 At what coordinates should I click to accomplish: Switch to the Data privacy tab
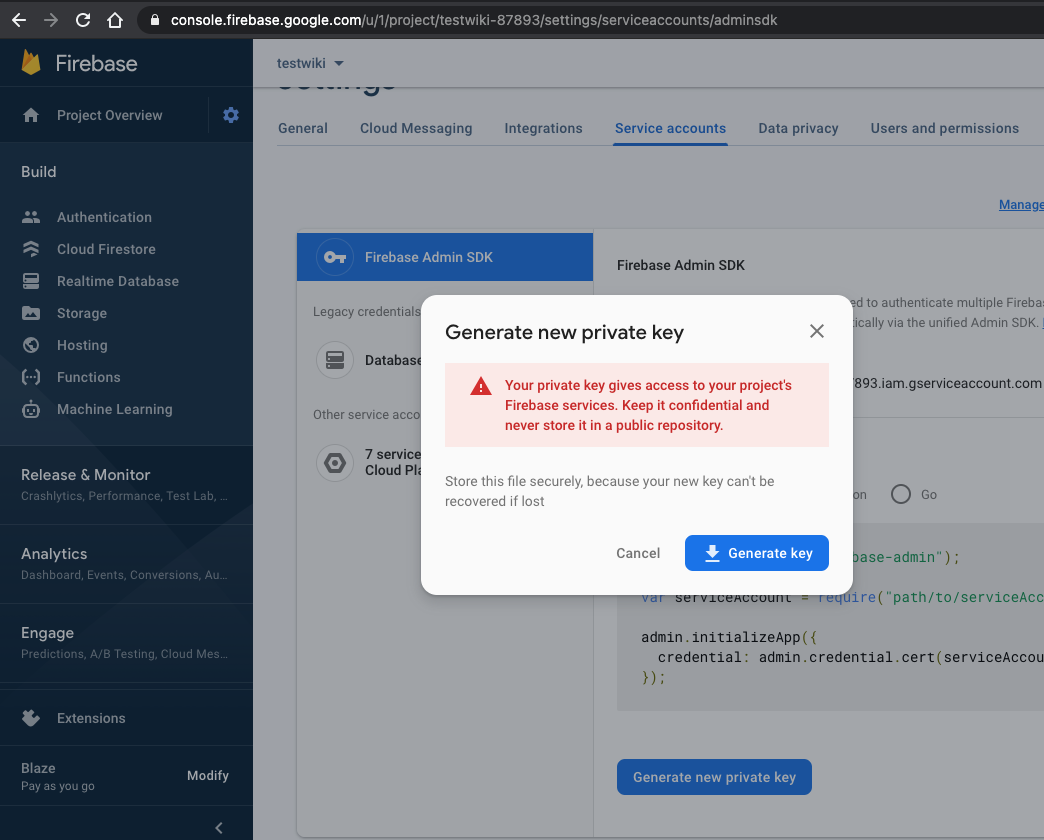(798, 128)
